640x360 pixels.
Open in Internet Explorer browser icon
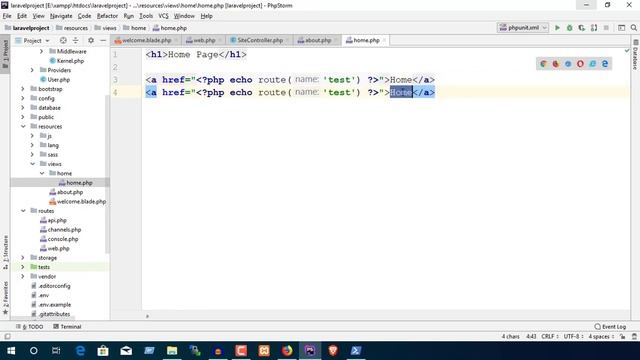(x=592, y=64)
